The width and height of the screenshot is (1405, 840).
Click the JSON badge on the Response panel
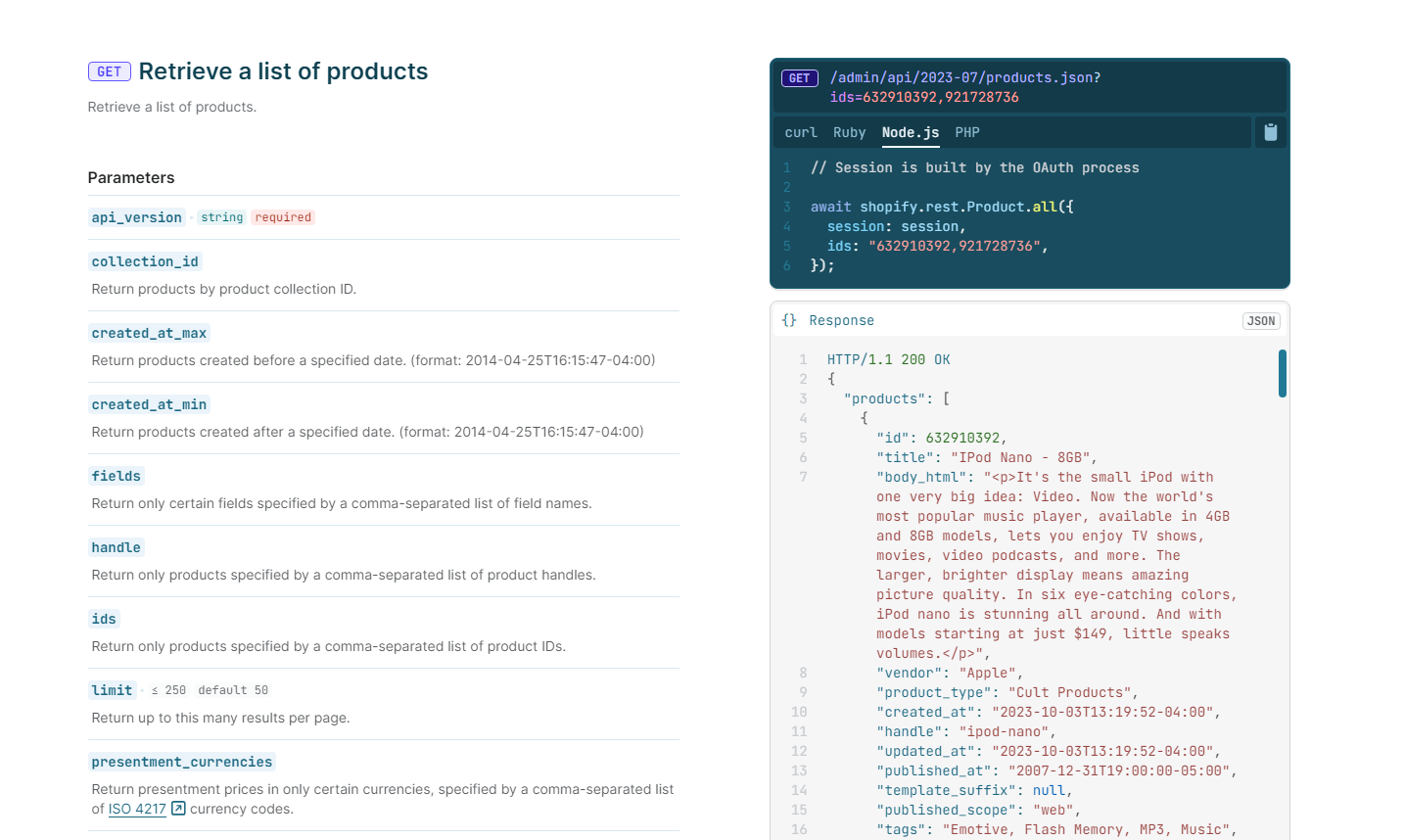point(1260,320)
